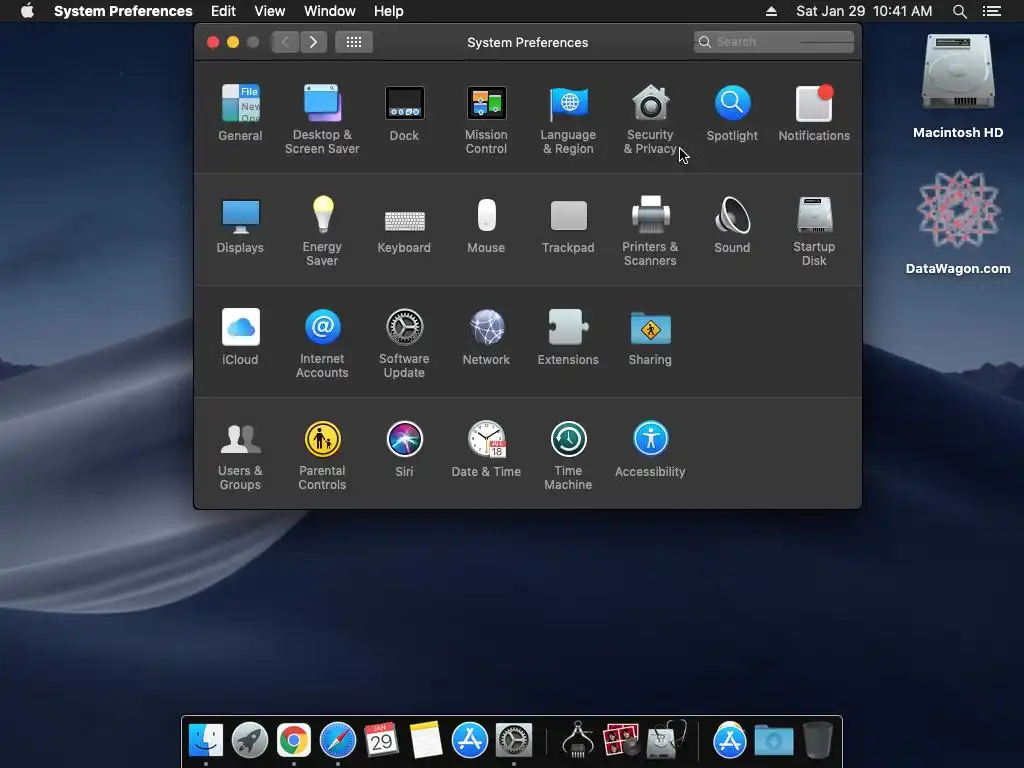1024x768 pixels.
Task: Open the Dock preference pane
Action: tap(404, 113)
